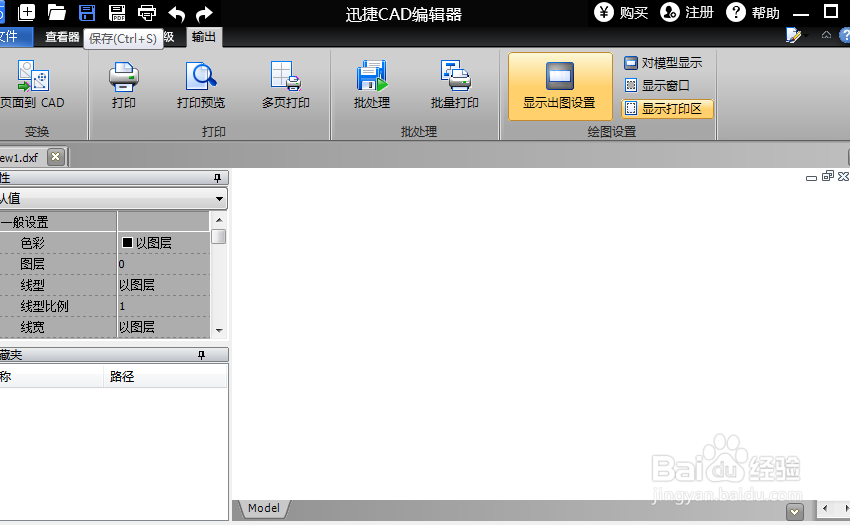Save as PDF via the quick toolbar
Screen dimensions: 850x525
click(x=117, y=12)
